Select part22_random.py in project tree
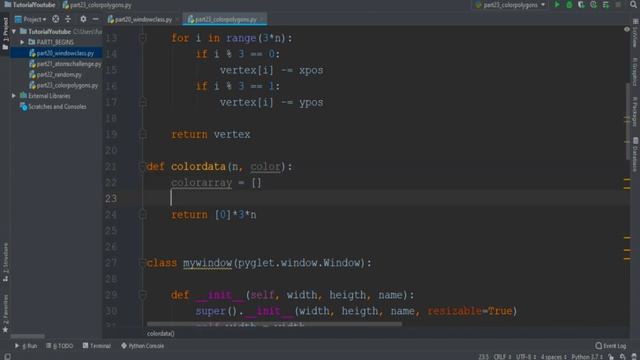 [x=56, y=75]
